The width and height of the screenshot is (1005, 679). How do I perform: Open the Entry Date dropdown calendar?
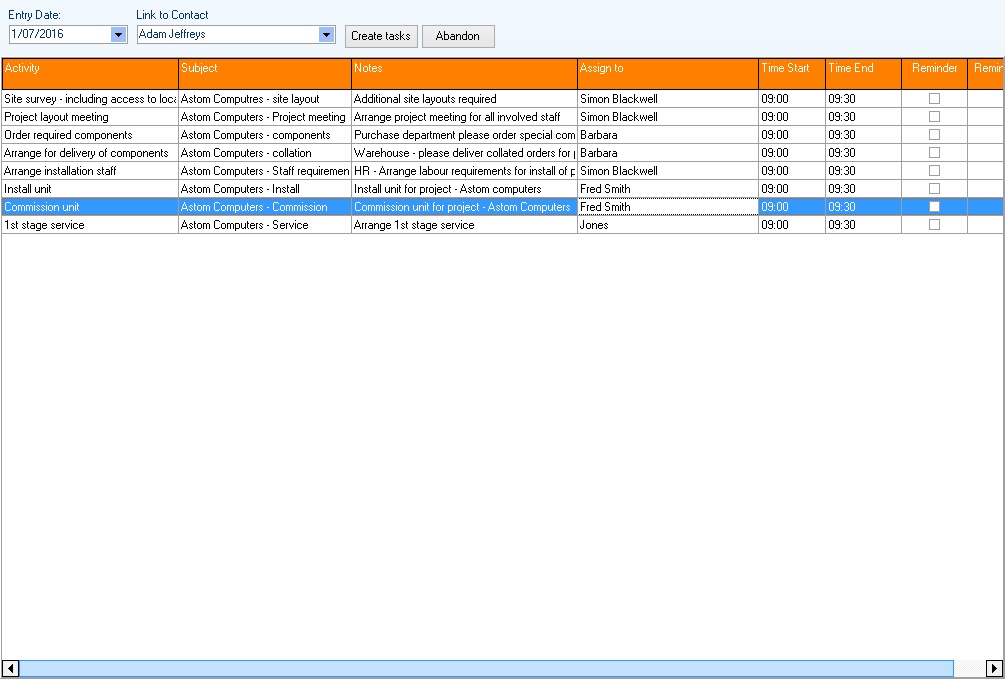119,35
